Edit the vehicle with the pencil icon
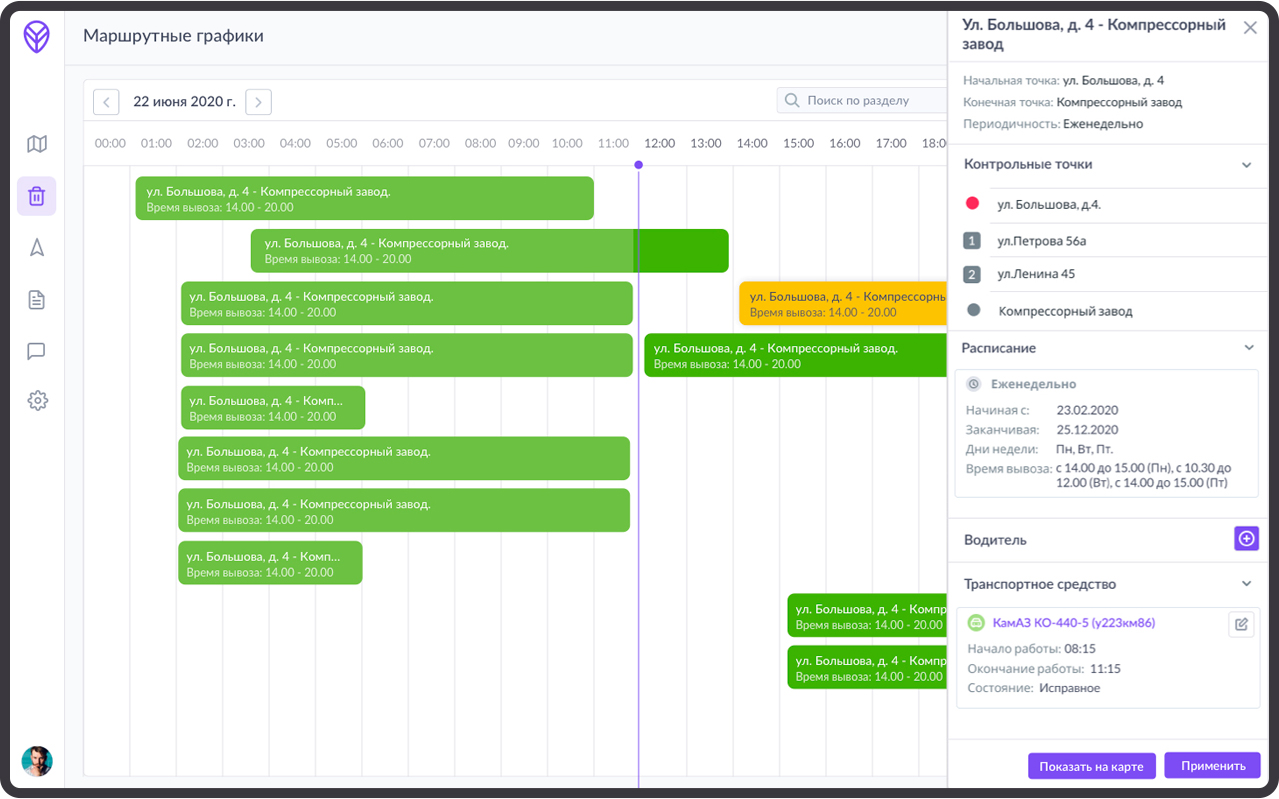This screenshot has width=1279, height=799. coord(1241,624)
